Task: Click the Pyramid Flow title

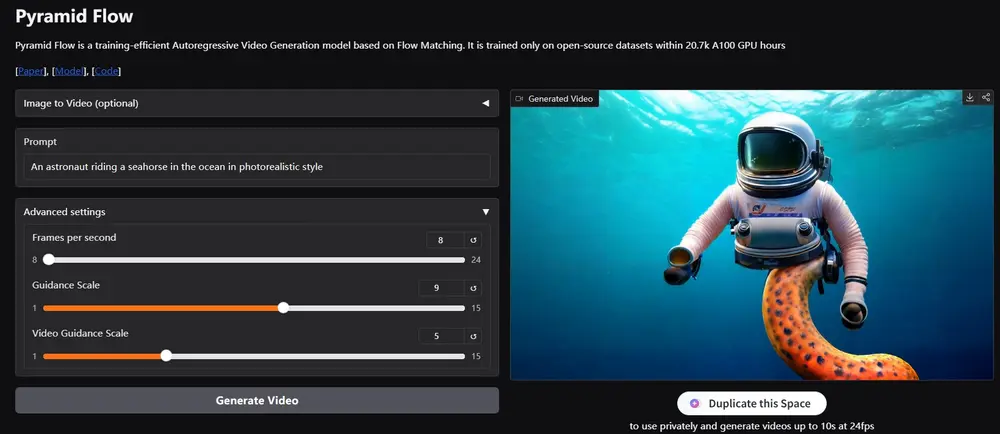Action: click(74, 17)
